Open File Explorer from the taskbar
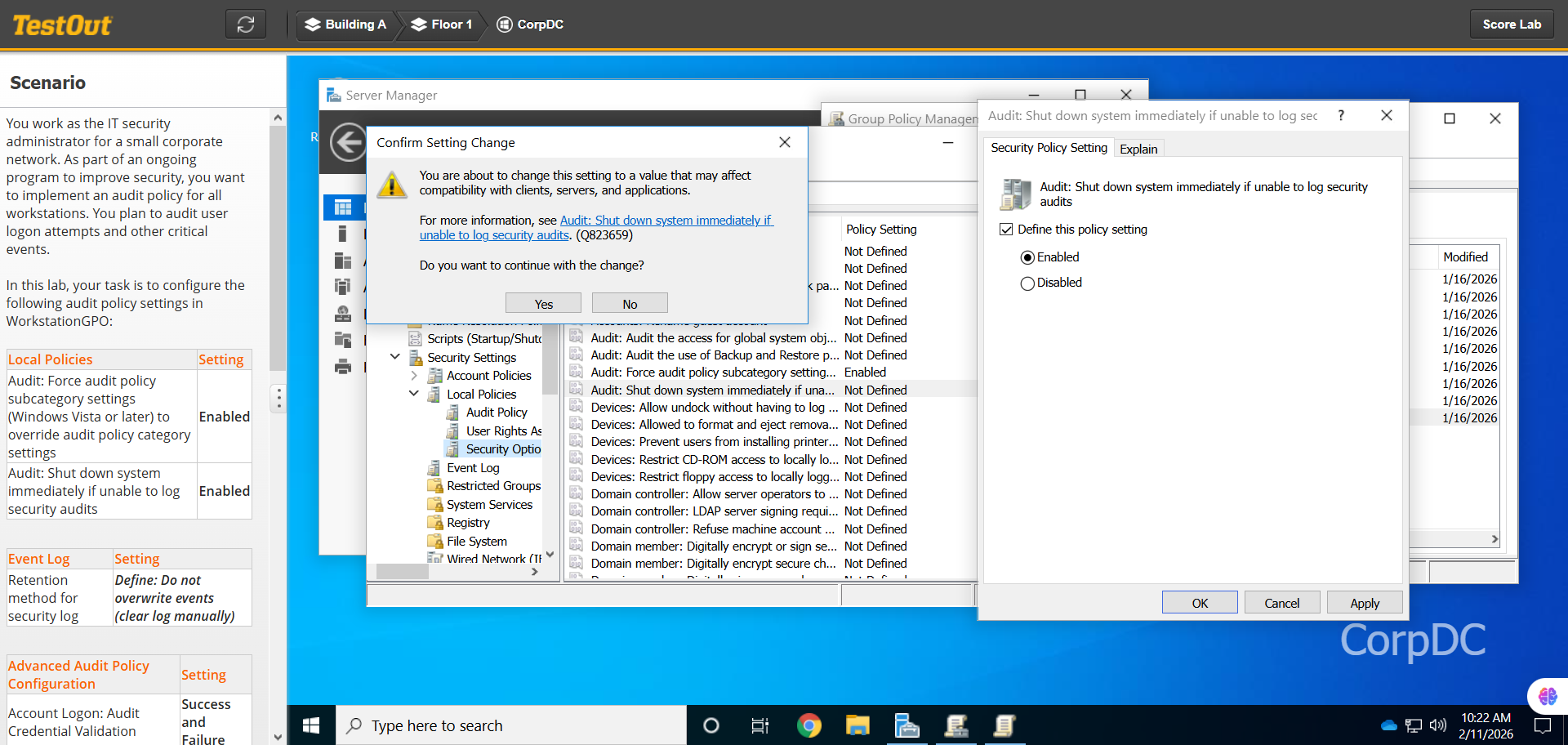This screenshot has width=1568, height=745. (x=857, y=725)
